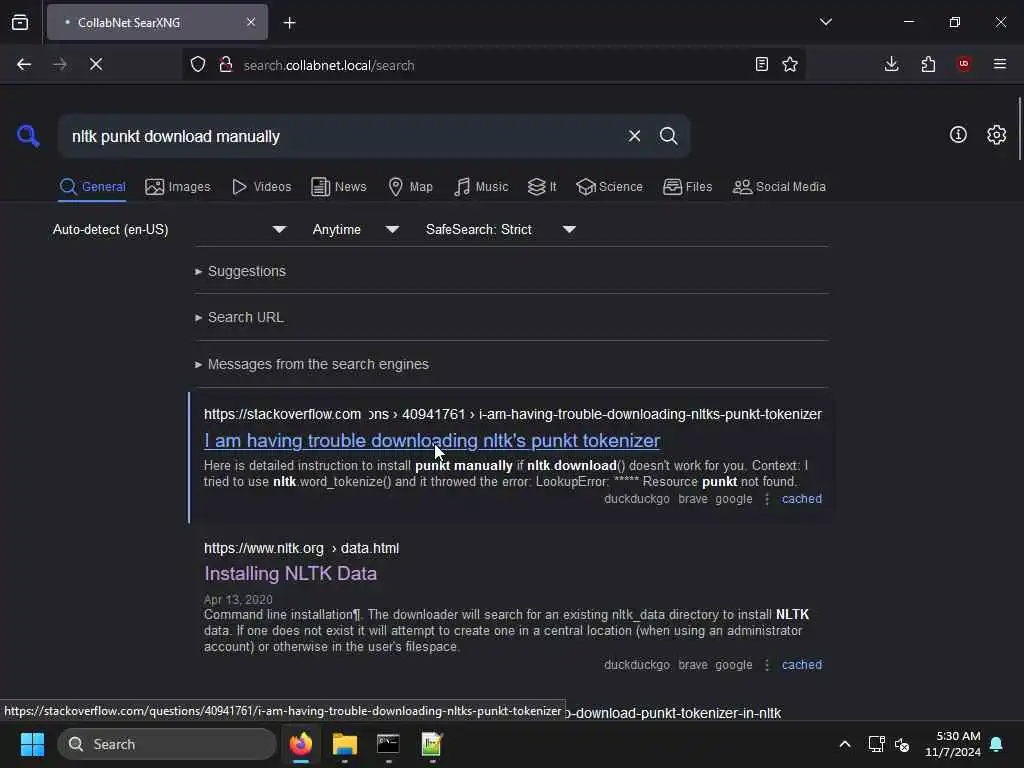The width and height of the screenshot is (1024, 768).
Task: Open more options for stackoverflow result
Action: pos(767,499)
